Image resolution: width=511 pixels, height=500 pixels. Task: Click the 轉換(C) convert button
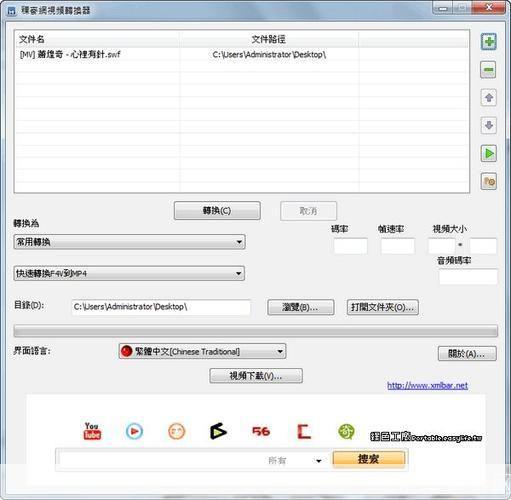click(x=217, y=211)
